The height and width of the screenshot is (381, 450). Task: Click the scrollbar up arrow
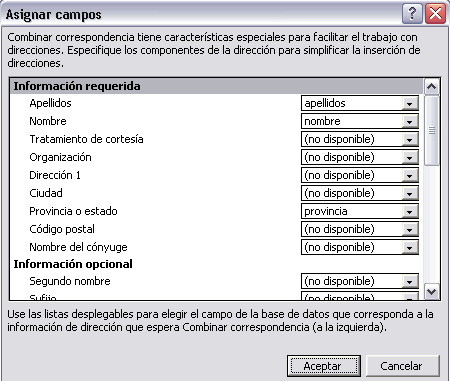point(432,87)
